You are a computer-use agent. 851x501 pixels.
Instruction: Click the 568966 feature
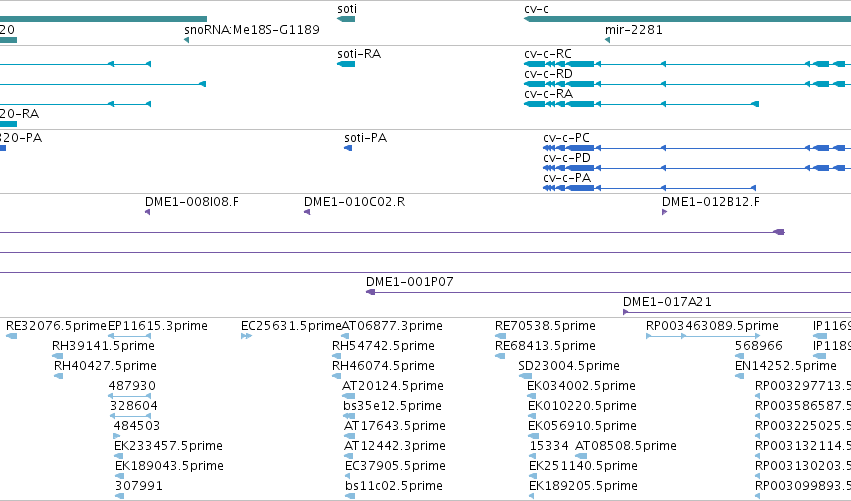pos(739,357)
